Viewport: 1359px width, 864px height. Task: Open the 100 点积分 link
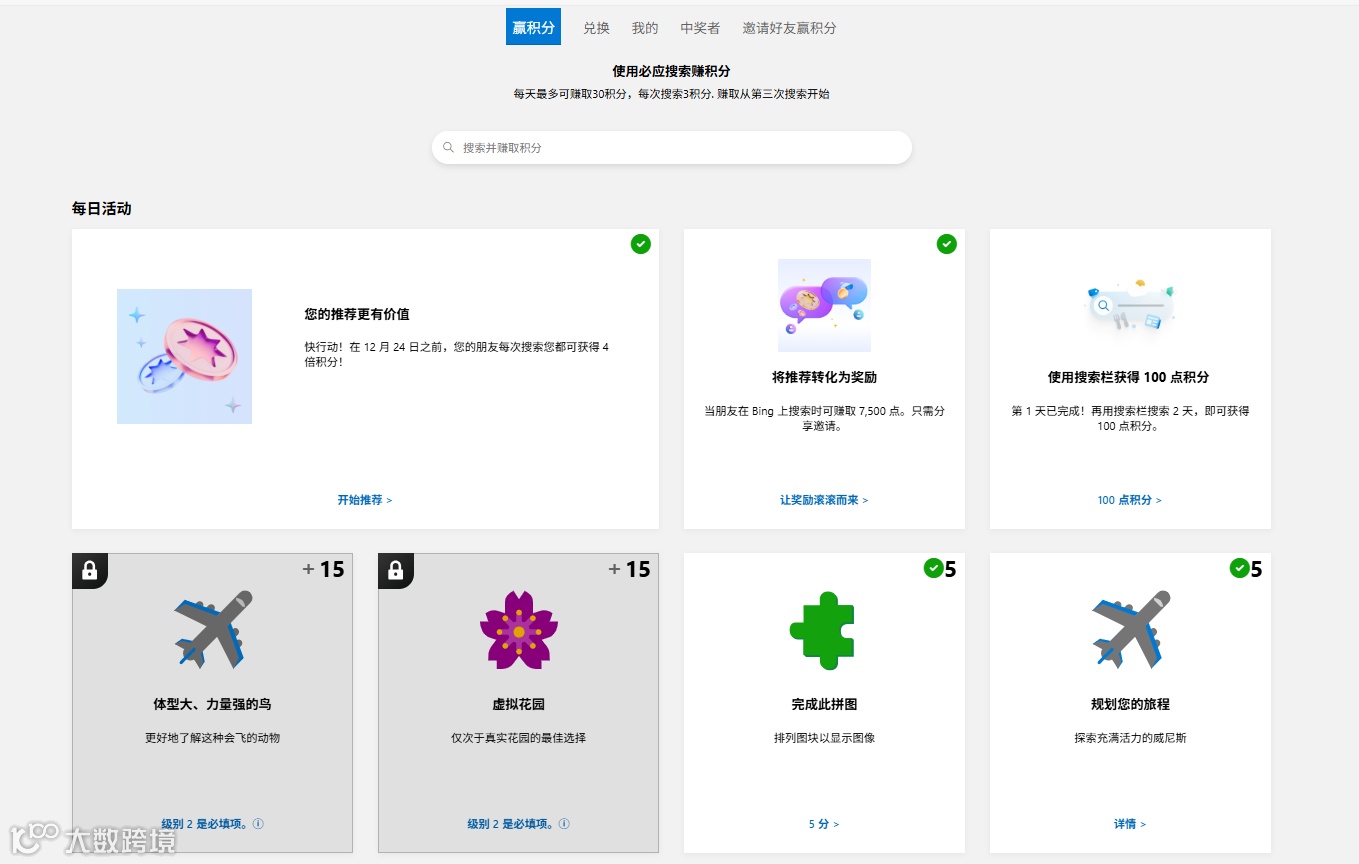pos(1130,500)
